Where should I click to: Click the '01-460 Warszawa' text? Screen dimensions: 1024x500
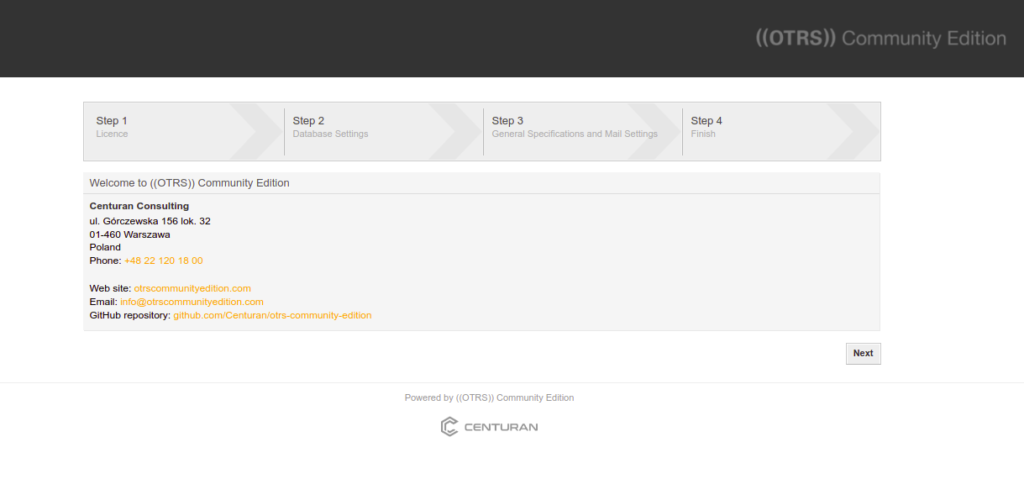[x=130, y=234]
